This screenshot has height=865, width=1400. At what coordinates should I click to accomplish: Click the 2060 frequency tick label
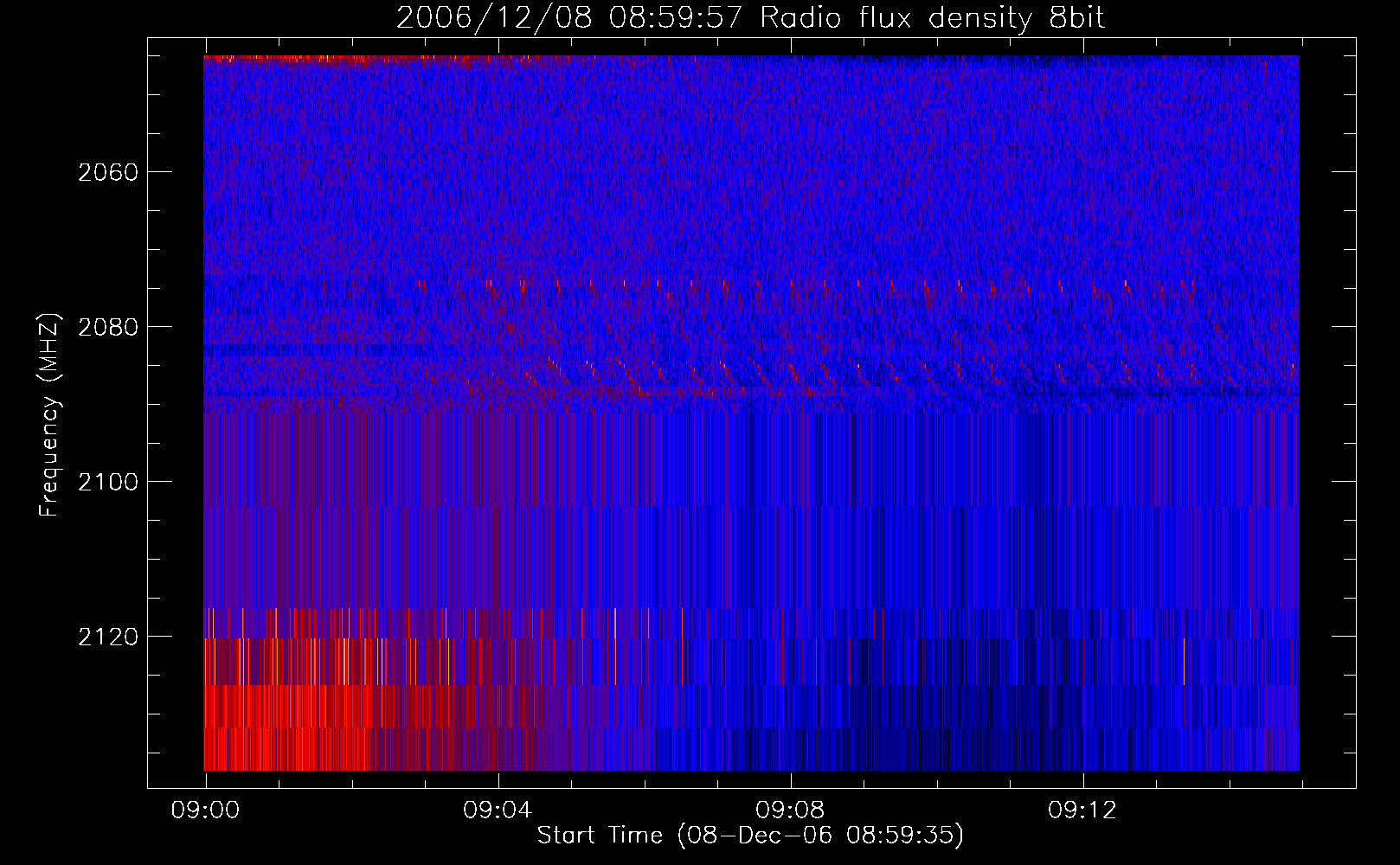coord(108,172)
